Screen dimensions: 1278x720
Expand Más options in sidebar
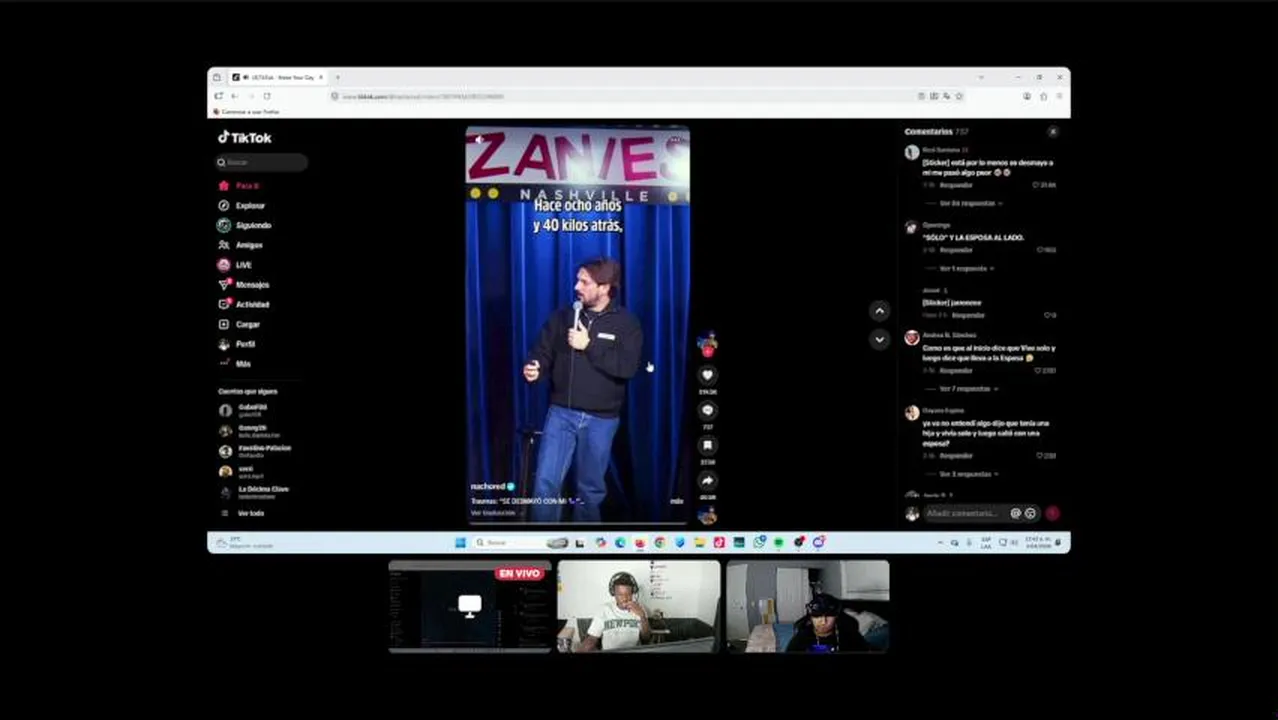click(x=235, y=364)
